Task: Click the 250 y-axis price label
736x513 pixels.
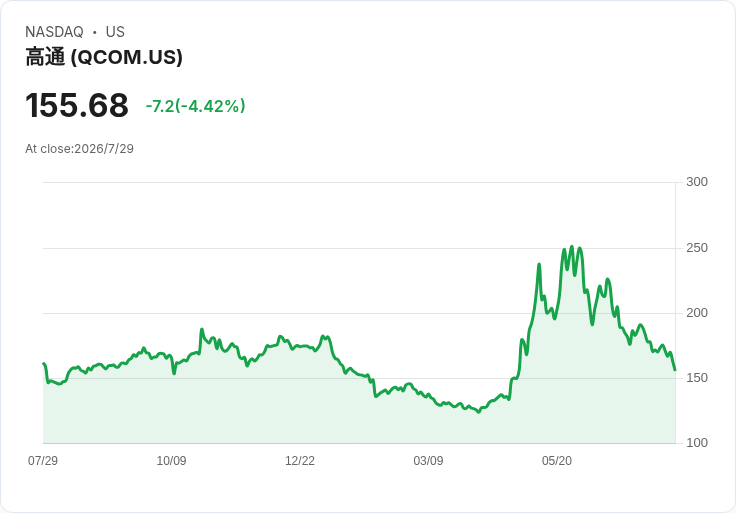Action: tap(697, 248)
